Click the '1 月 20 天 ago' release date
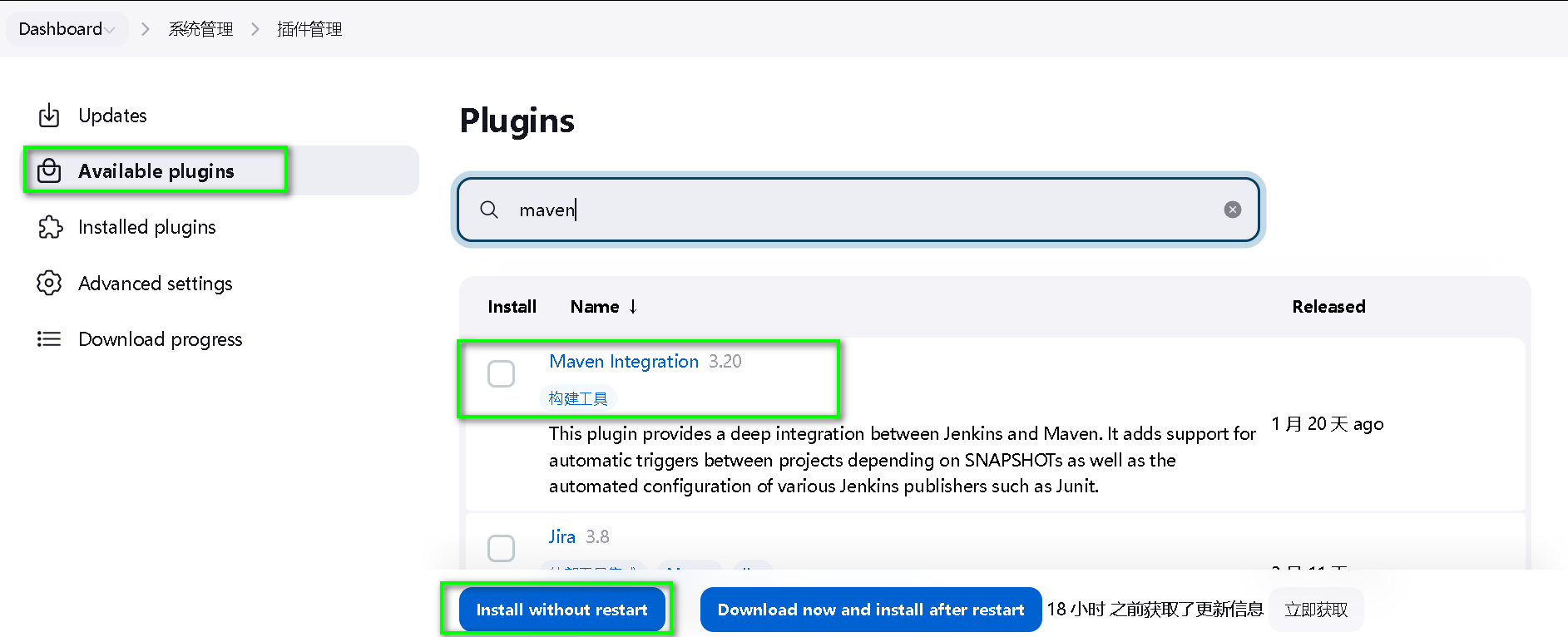 [x=1328, y=424]
